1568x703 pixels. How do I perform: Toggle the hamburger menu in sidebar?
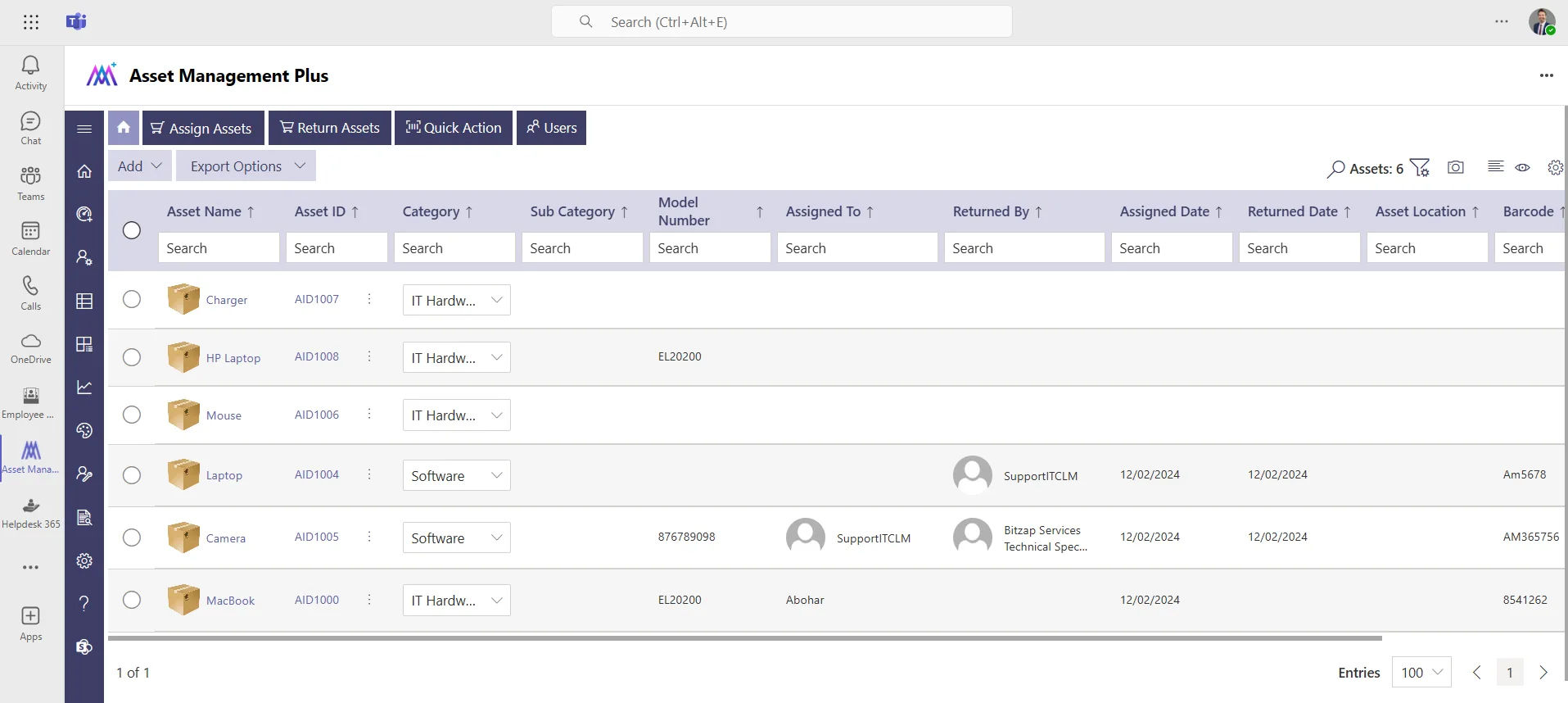pyautogui.click(x=84, y=129)
